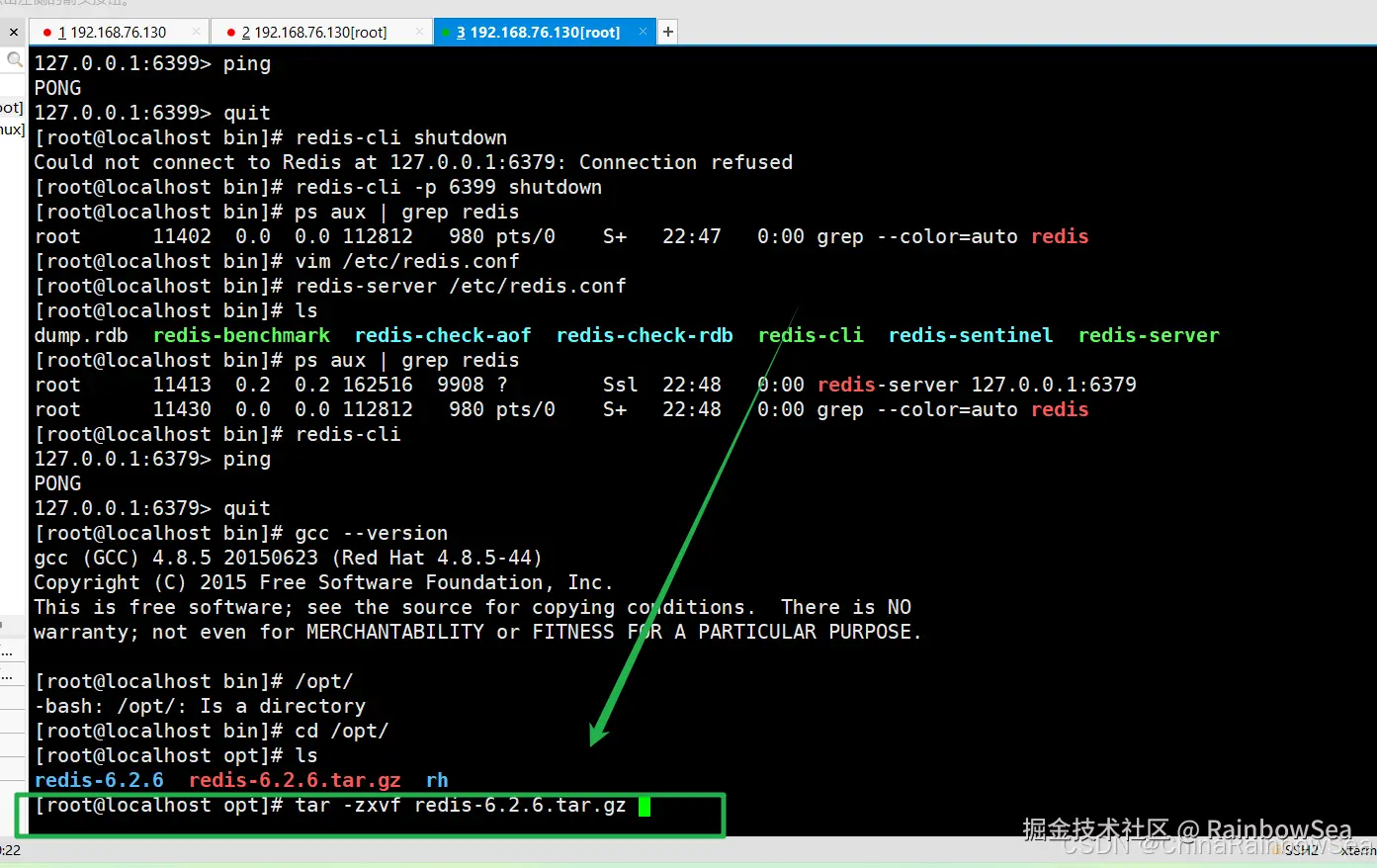Click the "redis-server /etc/redis.conf" command line

coord(330,286)
